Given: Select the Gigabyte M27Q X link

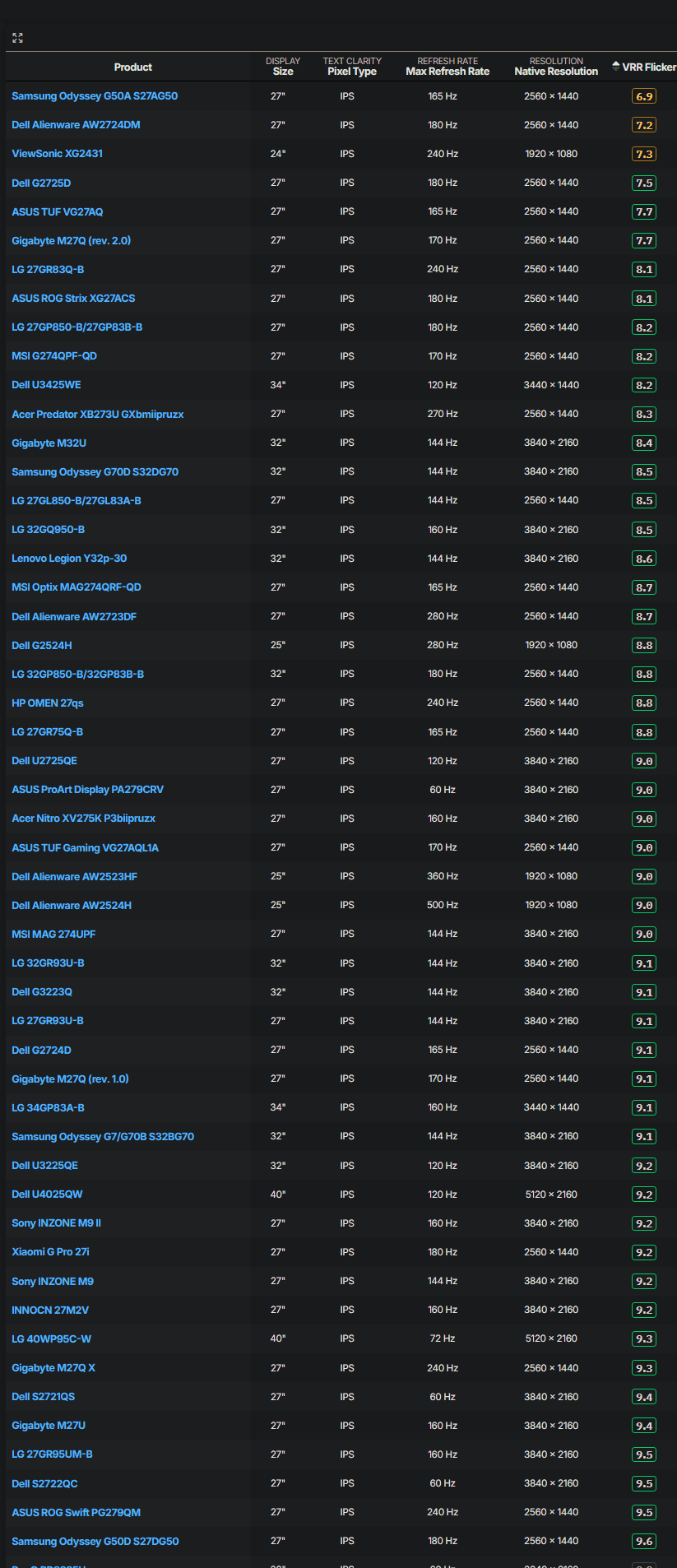Looking at the screenshot, I should [53, 1367].
